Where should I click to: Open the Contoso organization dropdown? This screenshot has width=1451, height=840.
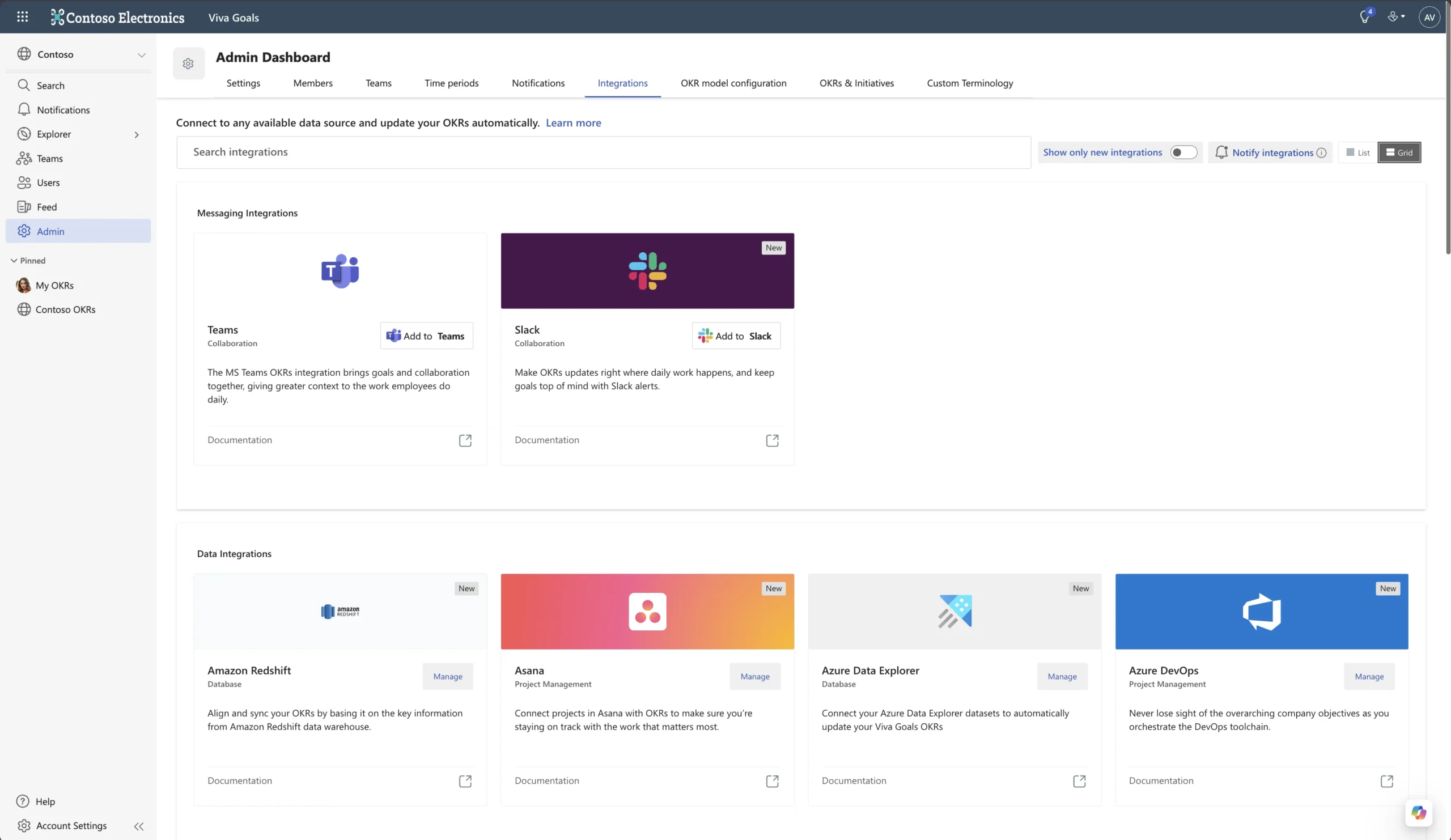coord(142,54)
